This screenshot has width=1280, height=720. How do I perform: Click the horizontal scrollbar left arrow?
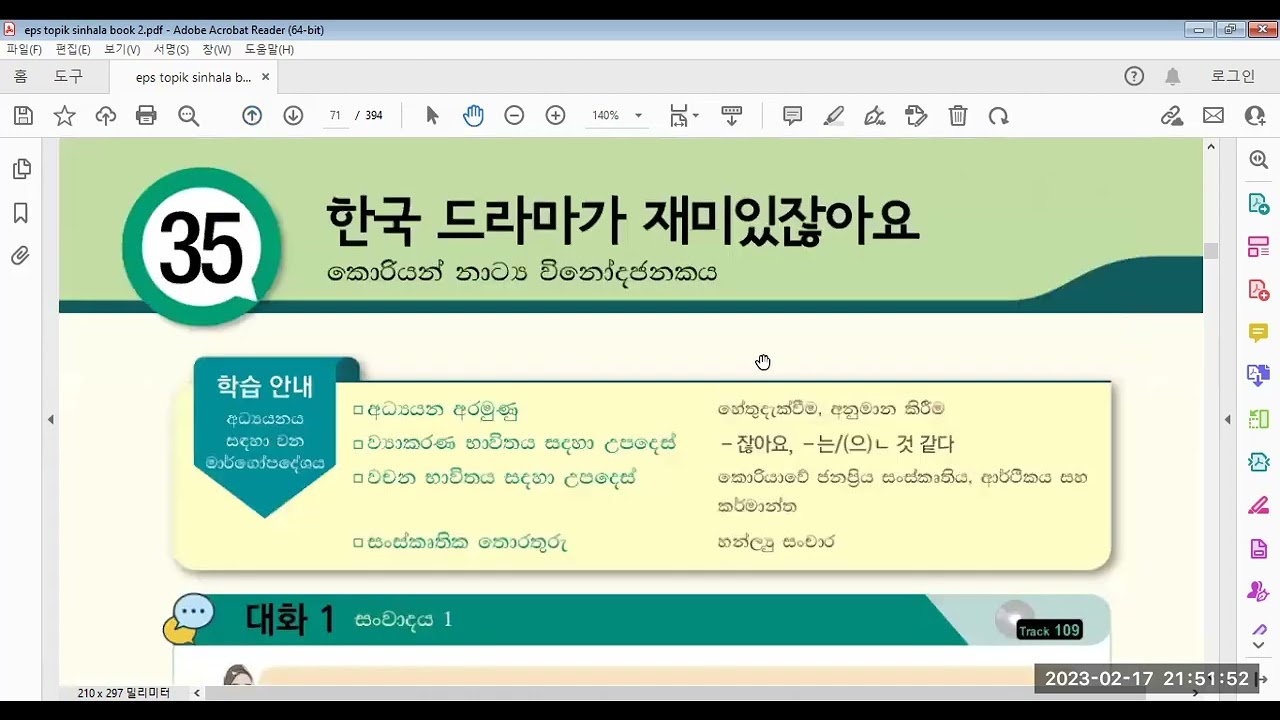(197, 693)
